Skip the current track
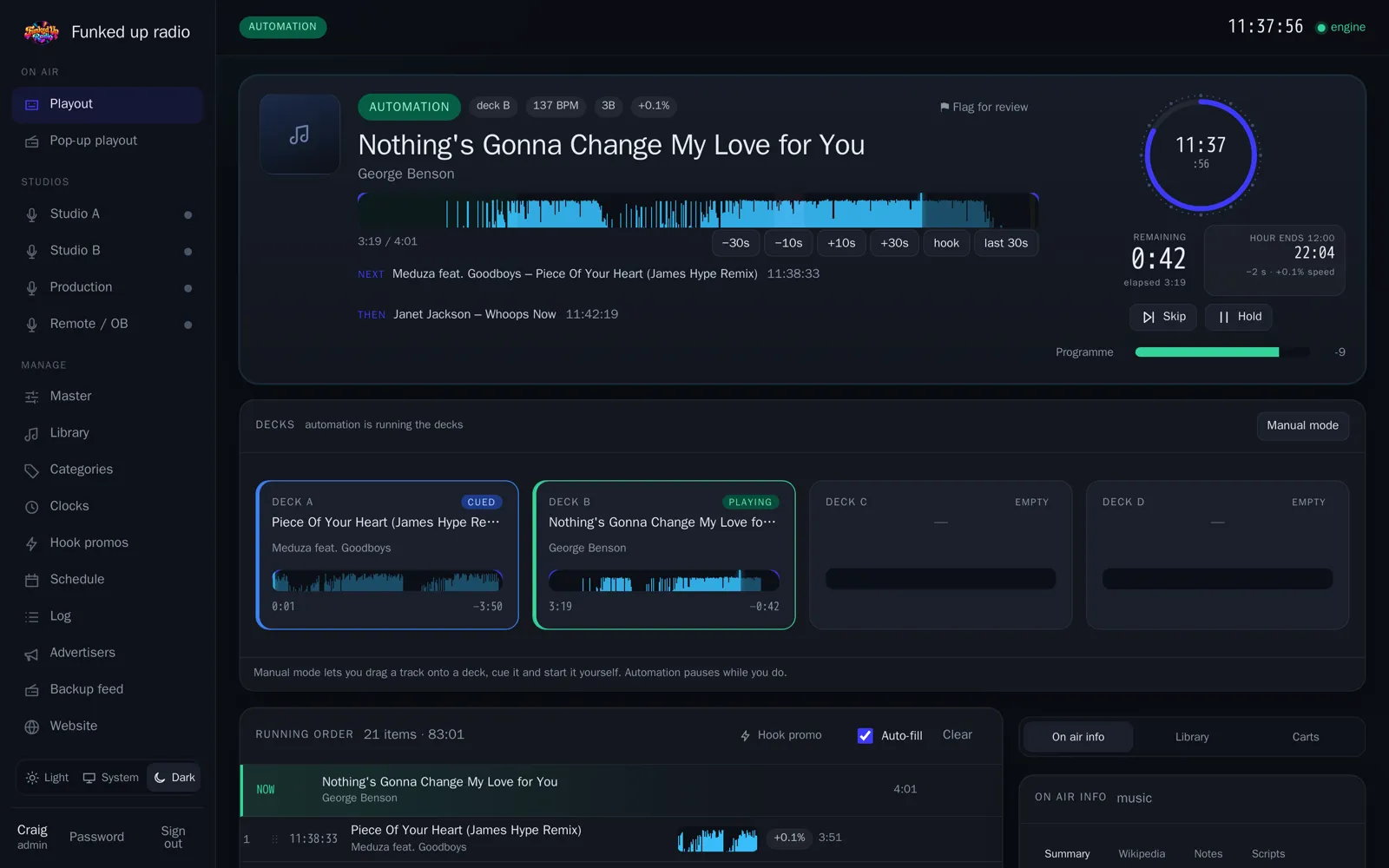1389x868 pixels. click(x=1163, y=317)
